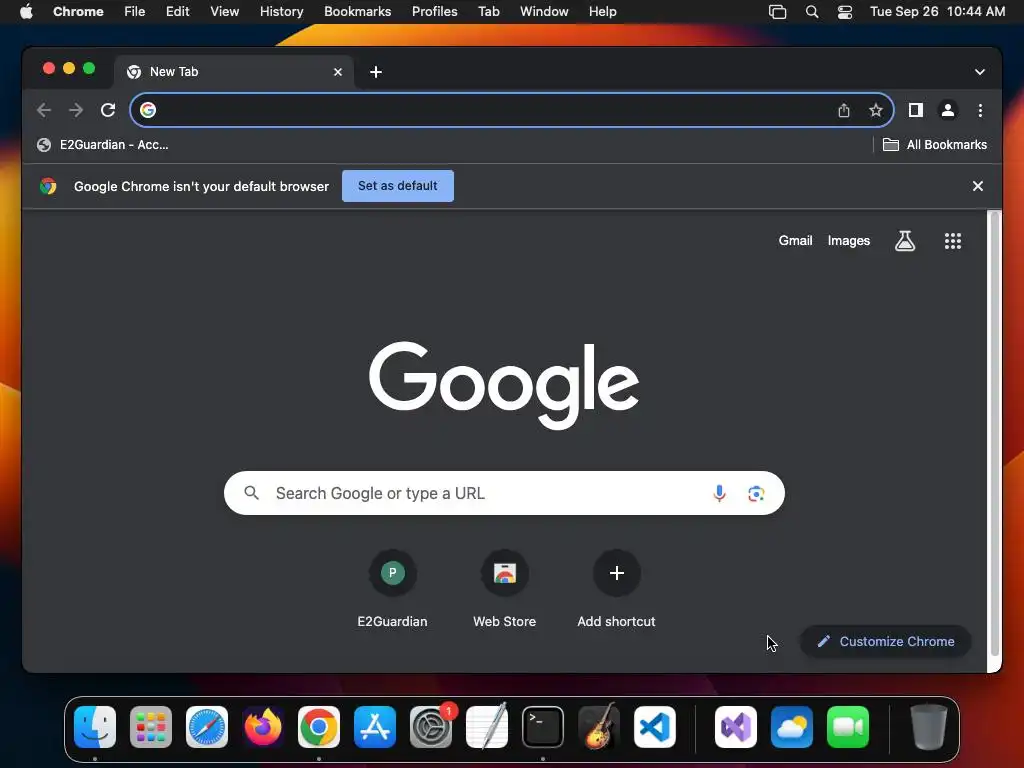The height and width of the screenshot is (768, 1024).
Task: Click the page vertical scrollbar
Action: [994, 434]
